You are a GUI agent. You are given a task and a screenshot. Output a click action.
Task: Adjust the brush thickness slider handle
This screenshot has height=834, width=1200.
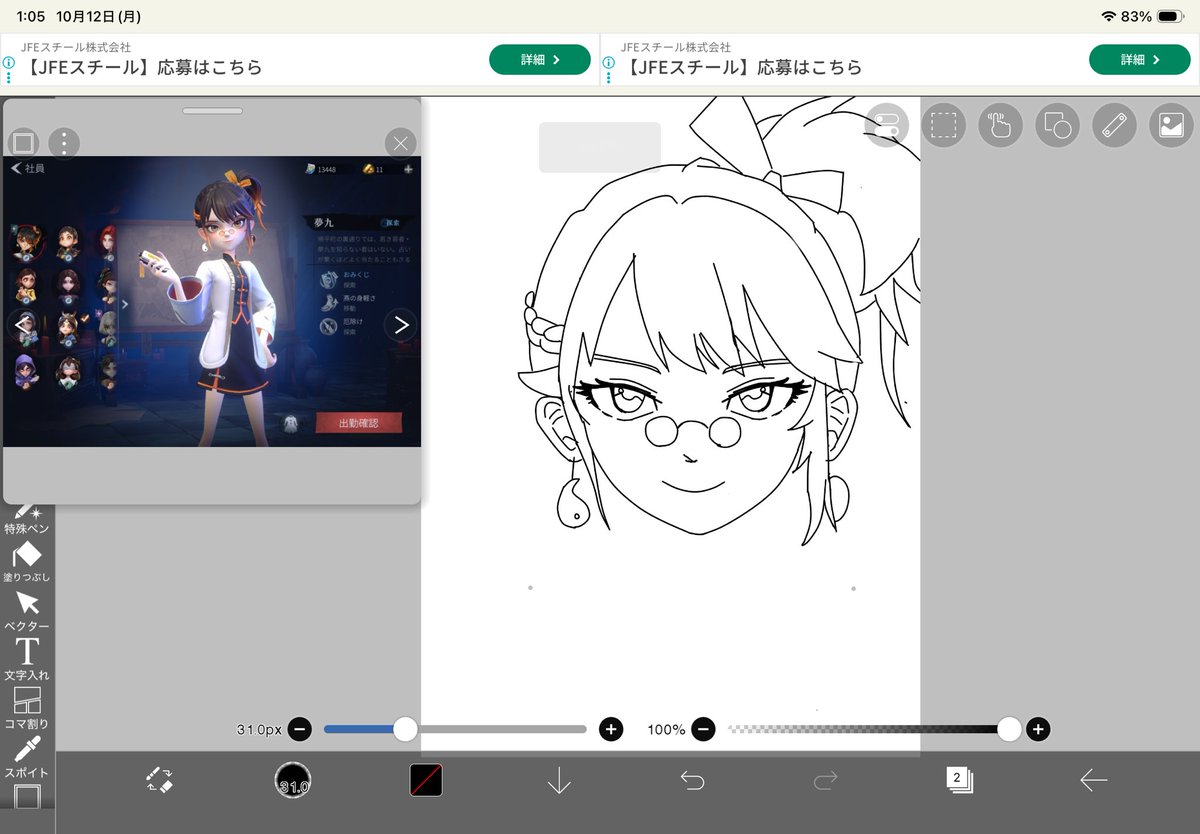point(405,729)
